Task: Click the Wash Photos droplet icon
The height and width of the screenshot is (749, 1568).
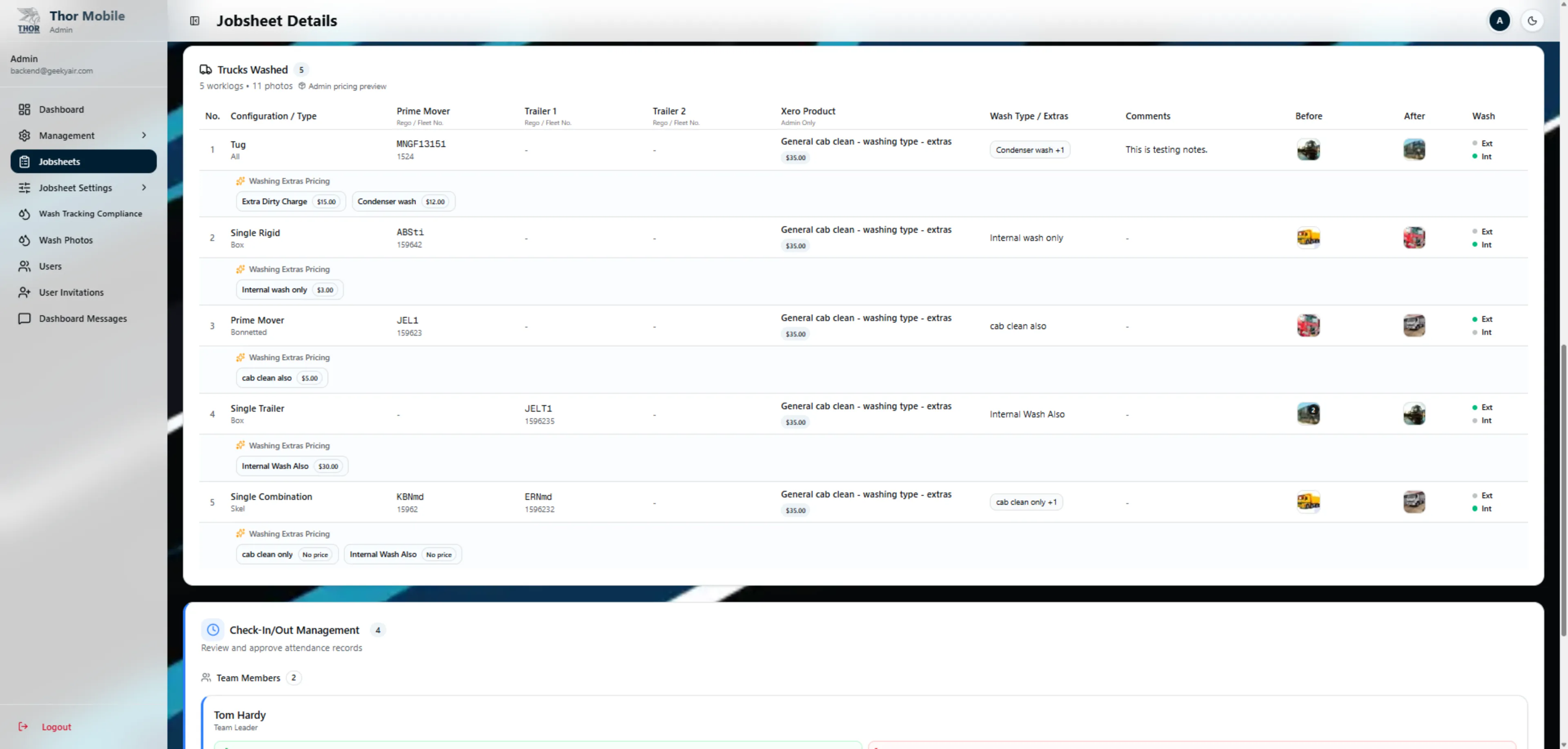Action: (24, 241)
